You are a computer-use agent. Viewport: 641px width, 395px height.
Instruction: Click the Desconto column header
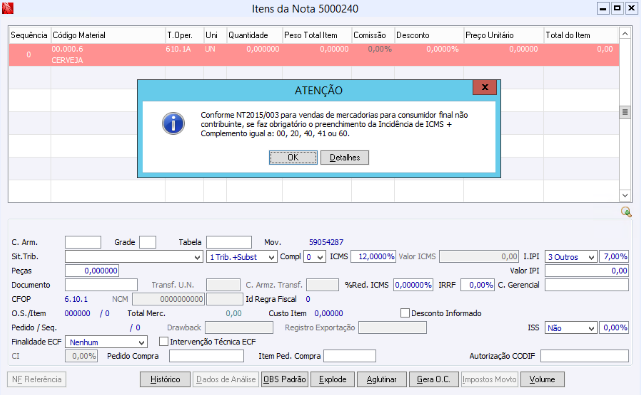(x=429, y=35)
